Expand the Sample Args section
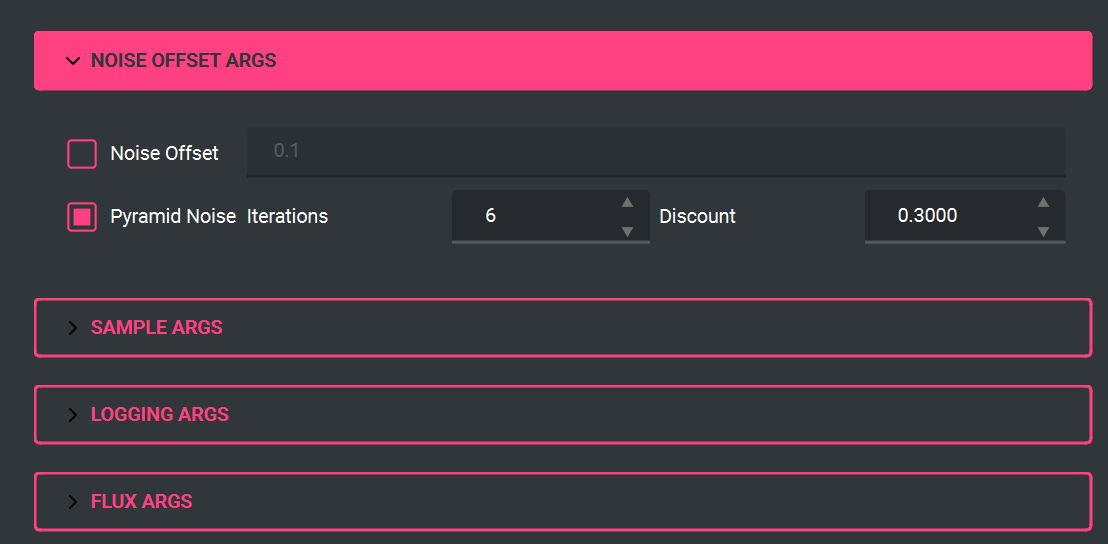This screenshot has height=544, width=1108. (157, 328)
